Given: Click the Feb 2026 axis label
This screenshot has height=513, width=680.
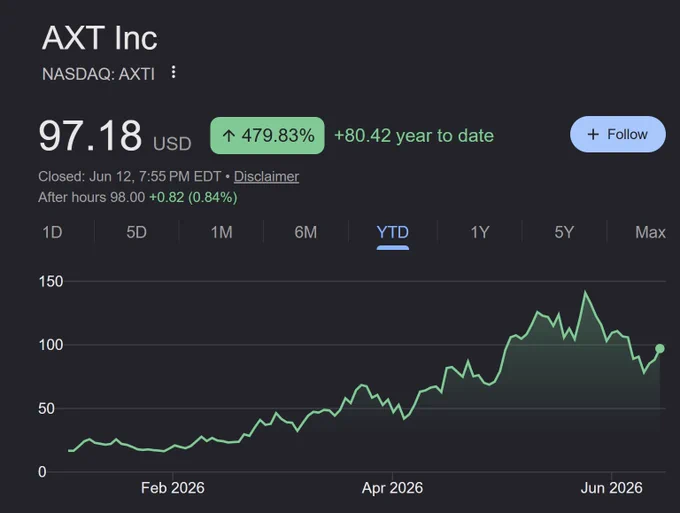Looking at the screenshot, I should [x=173, y=488].
